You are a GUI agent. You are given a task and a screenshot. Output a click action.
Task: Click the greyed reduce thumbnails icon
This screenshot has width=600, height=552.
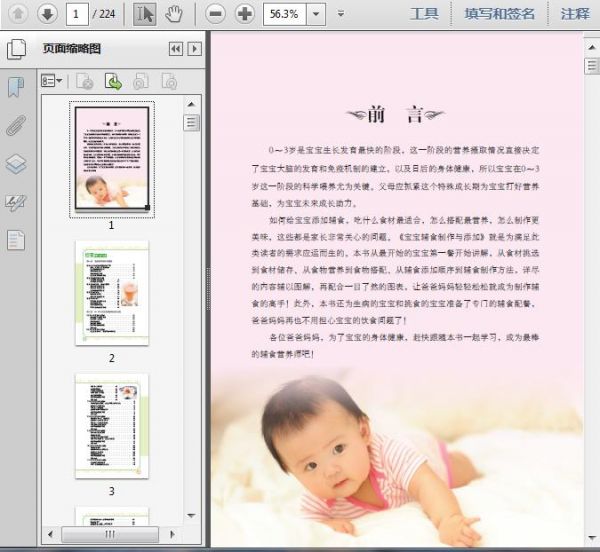coord(141,81)
